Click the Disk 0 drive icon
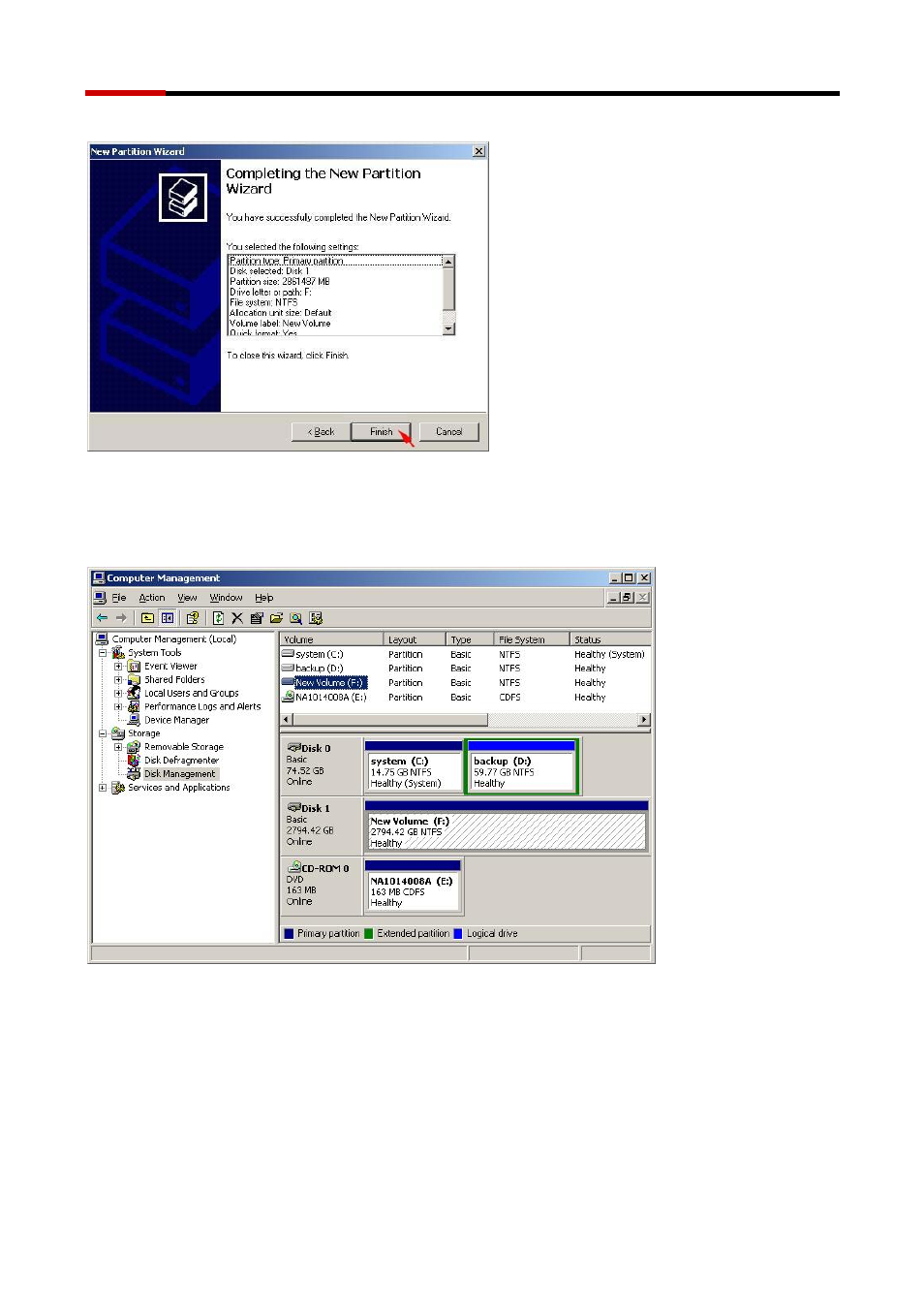Image resolution: width=924 pixels, height=1308 pixels. click(x=294, y=748)
